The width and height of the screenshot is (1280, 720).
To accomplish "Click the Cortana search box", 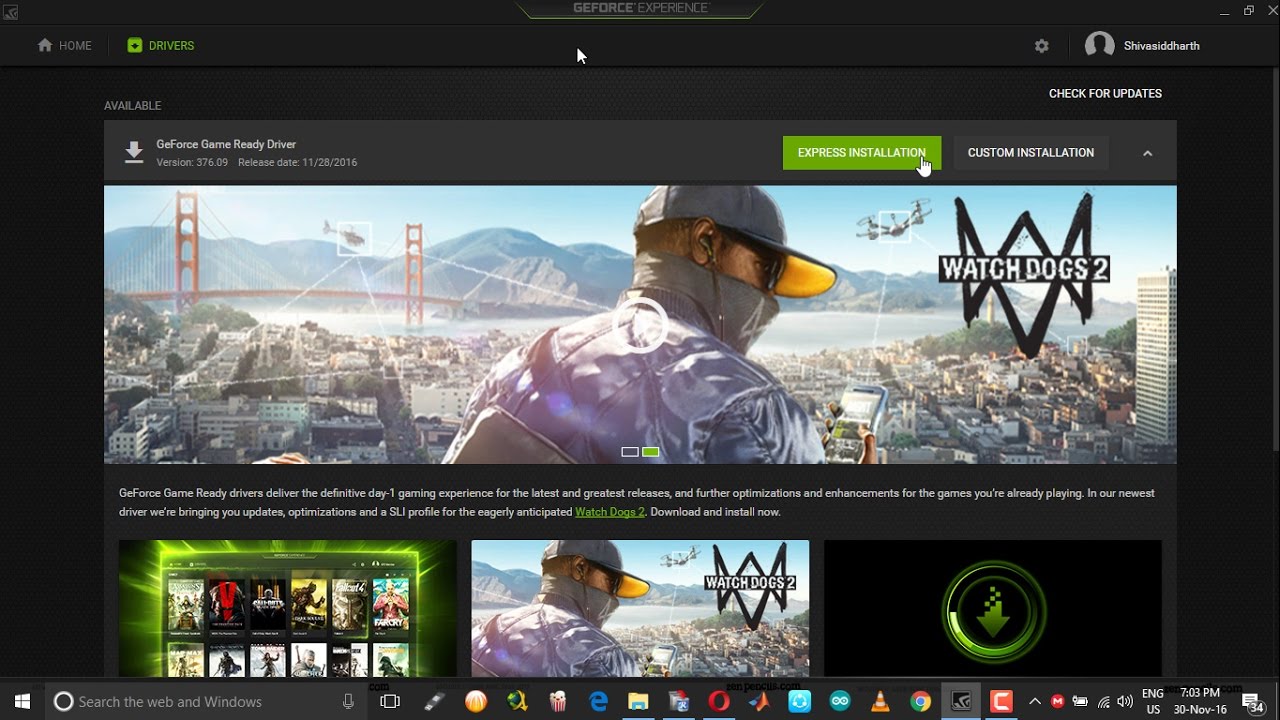I will (207, 702).
